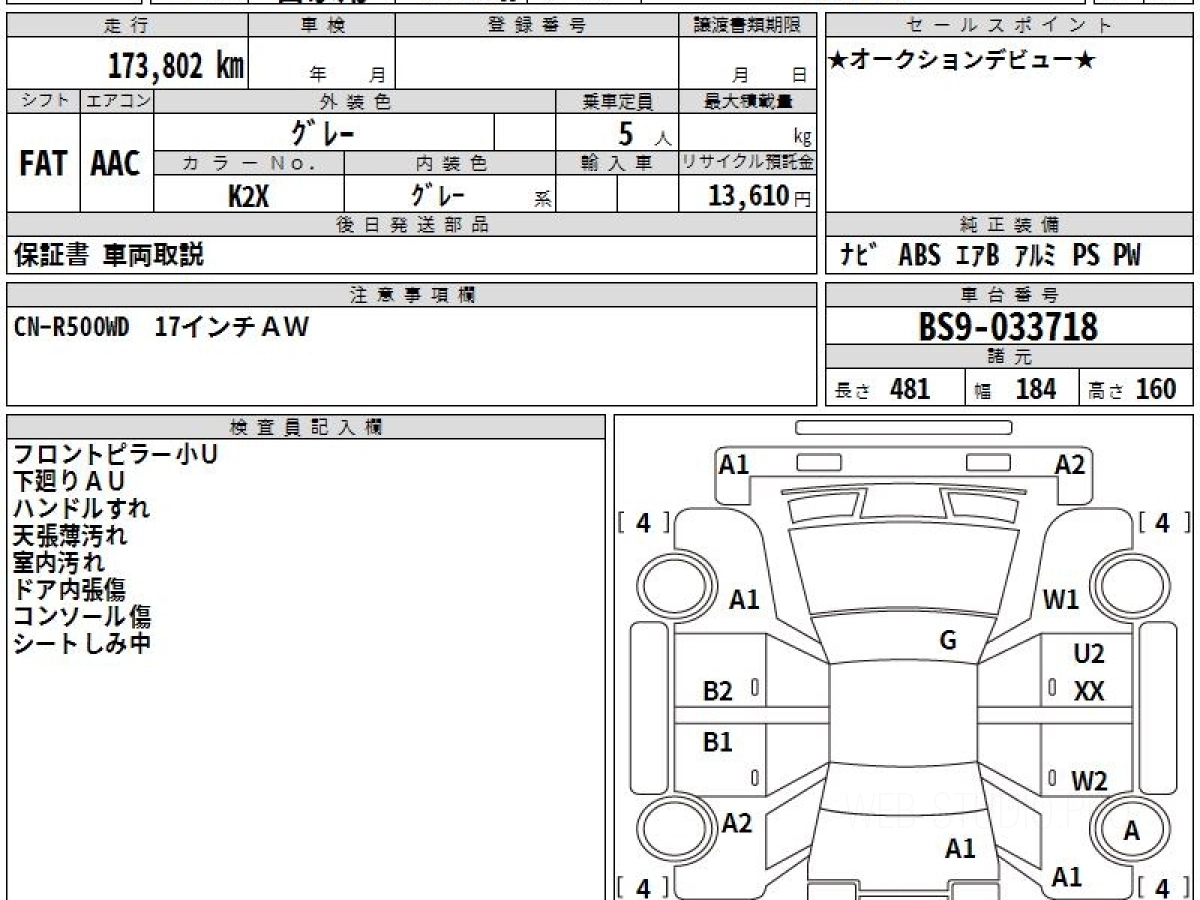Select the color code K2X
1200x900 pixels.
248,195
